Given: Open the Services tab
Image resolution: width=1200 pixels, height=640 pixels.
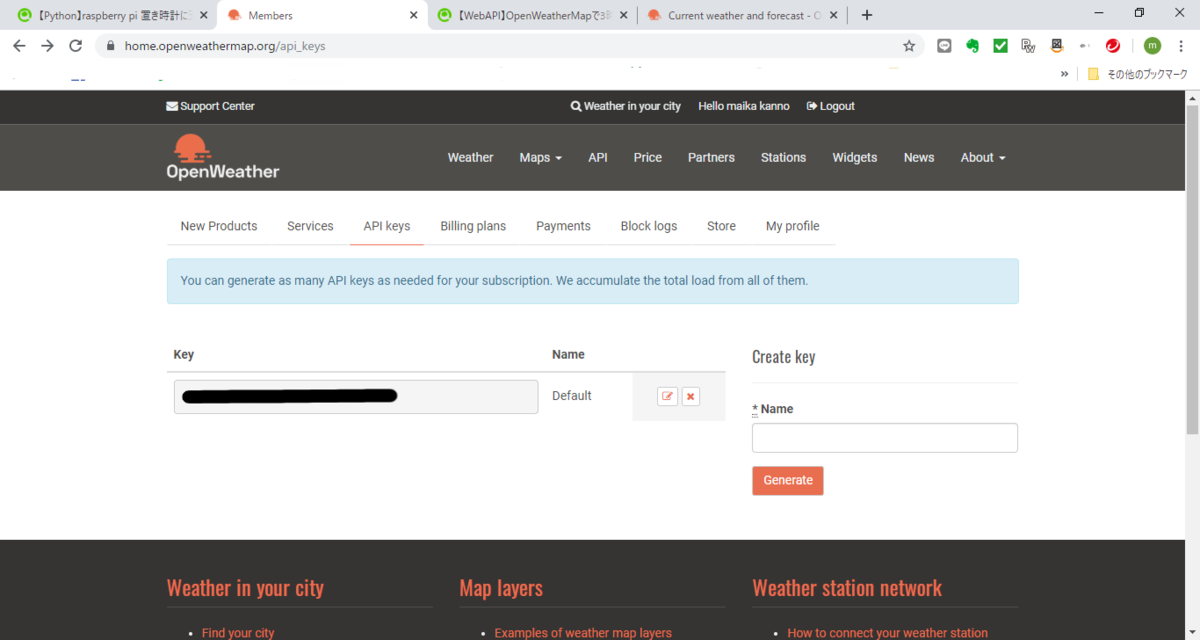Looking at the screenshot, I should pos(310,226).
